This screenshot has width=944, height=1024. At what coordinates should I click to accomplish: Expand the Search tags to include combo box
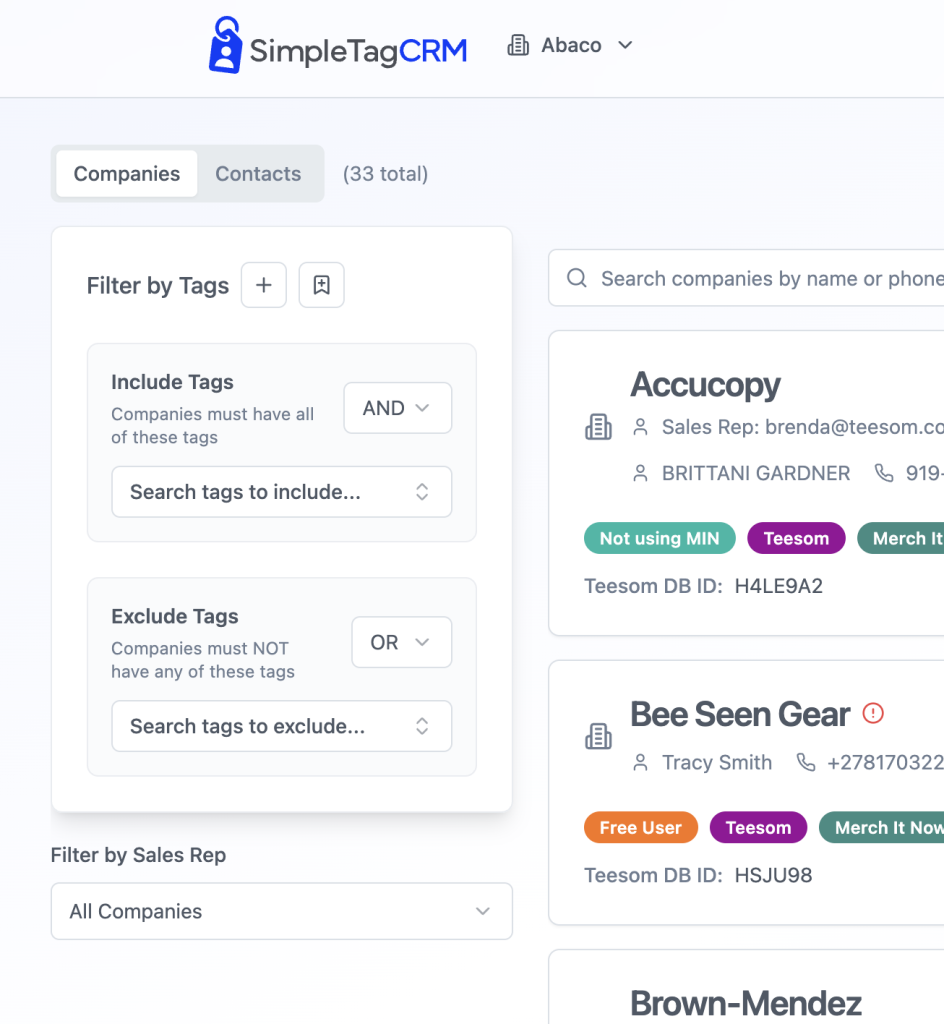[x=281, y=492]
